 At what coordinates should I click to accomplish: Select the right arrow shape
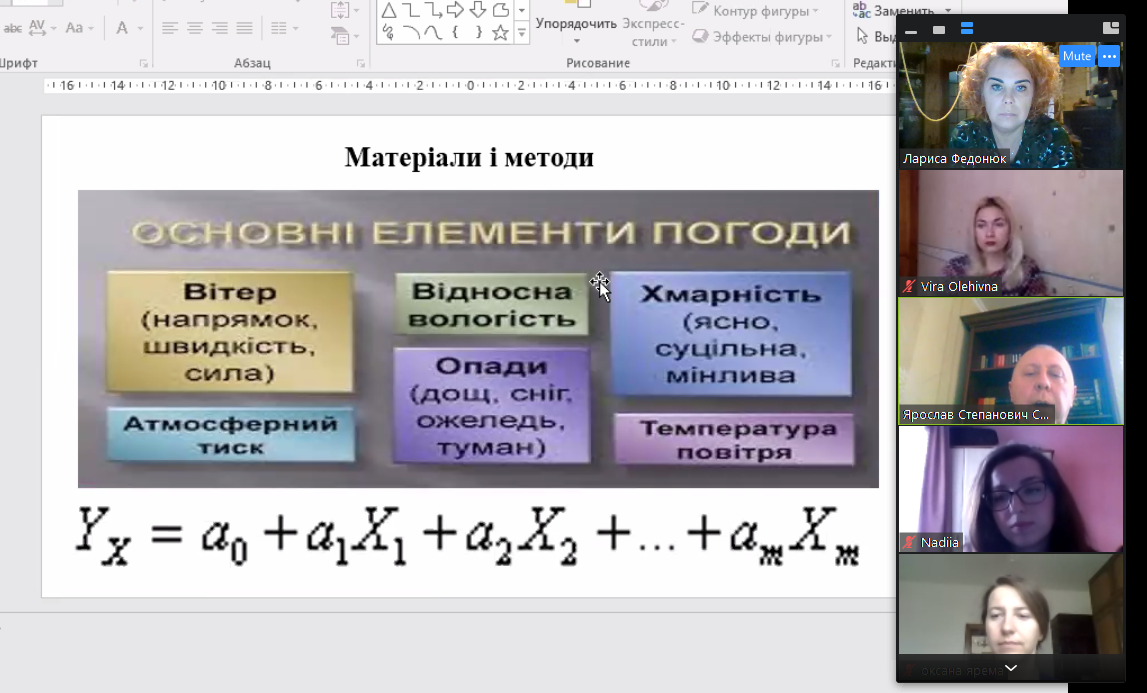(x=455, y=11)
